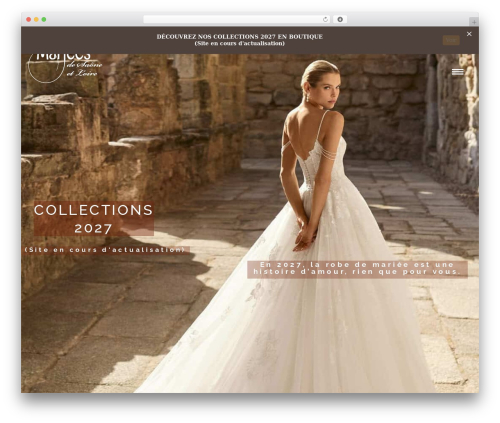Screen dimensions: 500x423
Task: Click the yellow minimize window button
Action: click(x=36, y=19)
